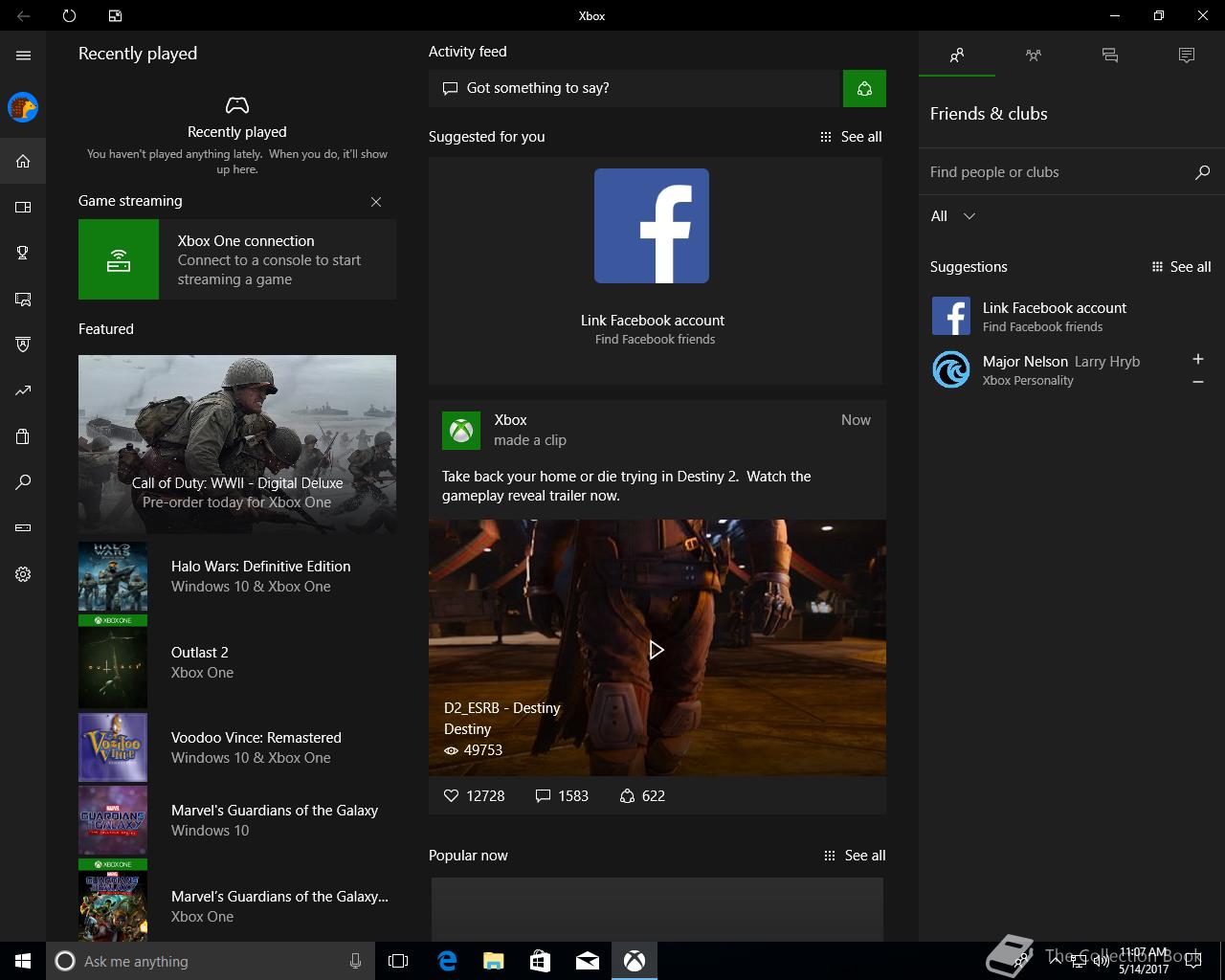Open Microsoft Store from the taskbar
The image size is (1225, 980).
click(x=540, y=961)
